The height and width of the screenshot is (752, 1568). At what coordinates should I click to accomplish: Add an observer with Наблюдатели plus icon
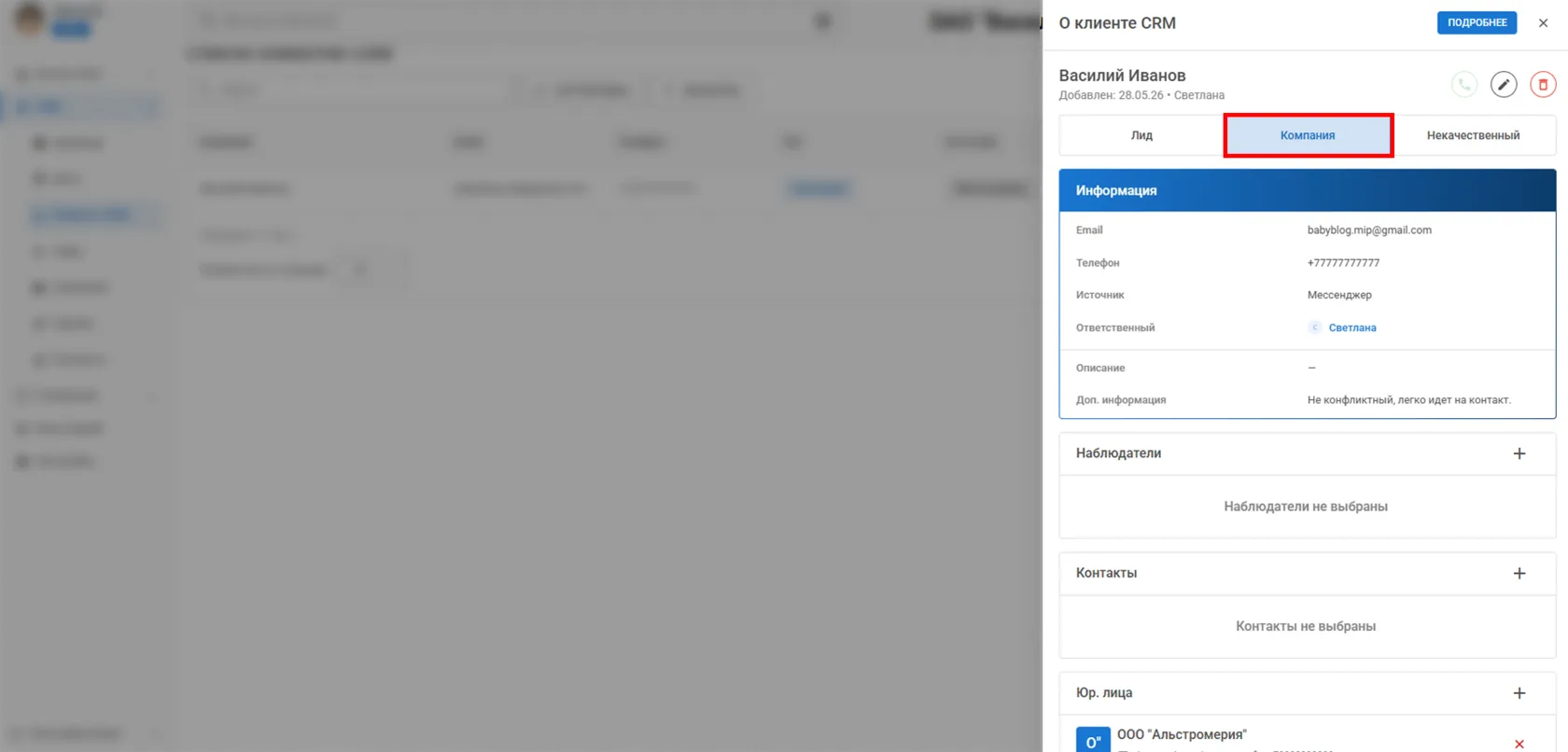[1519, 453]
